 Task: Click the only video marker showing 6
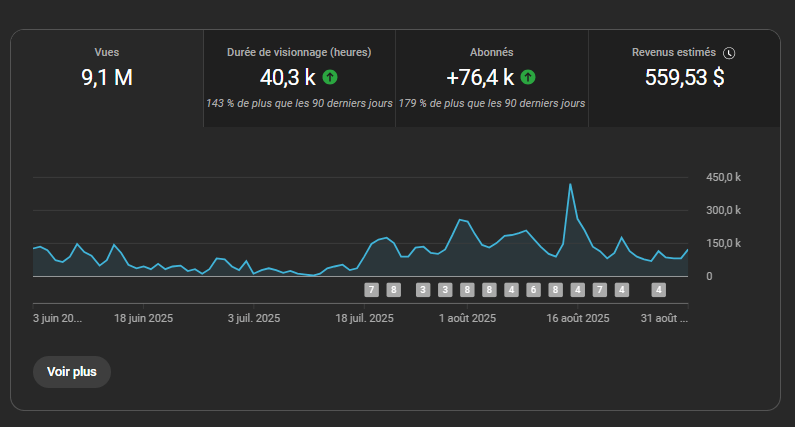pyautogui.click(x=533, y=290)
